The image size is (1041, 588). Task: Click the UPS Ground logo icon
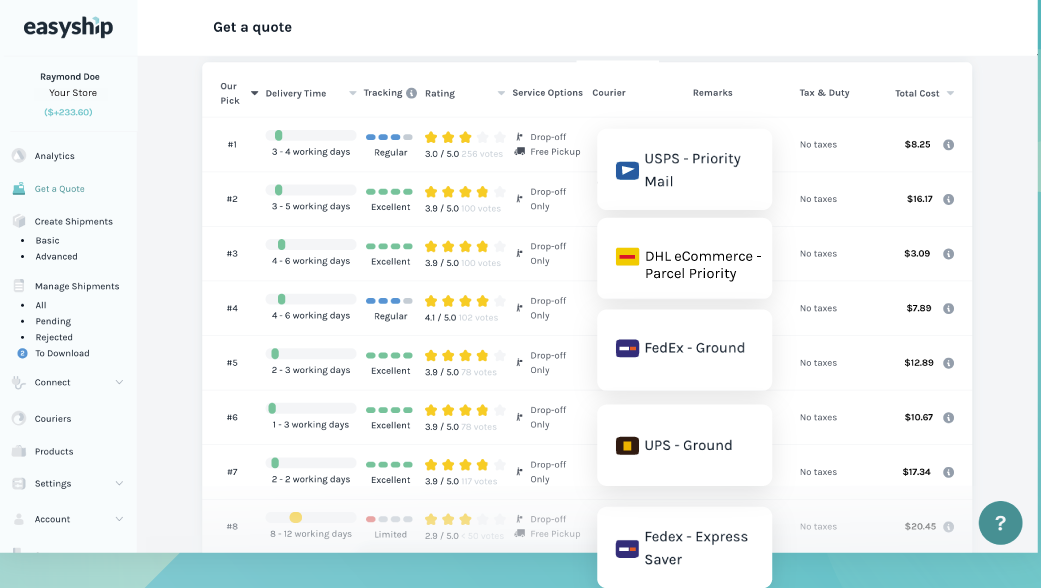[627, 446]
